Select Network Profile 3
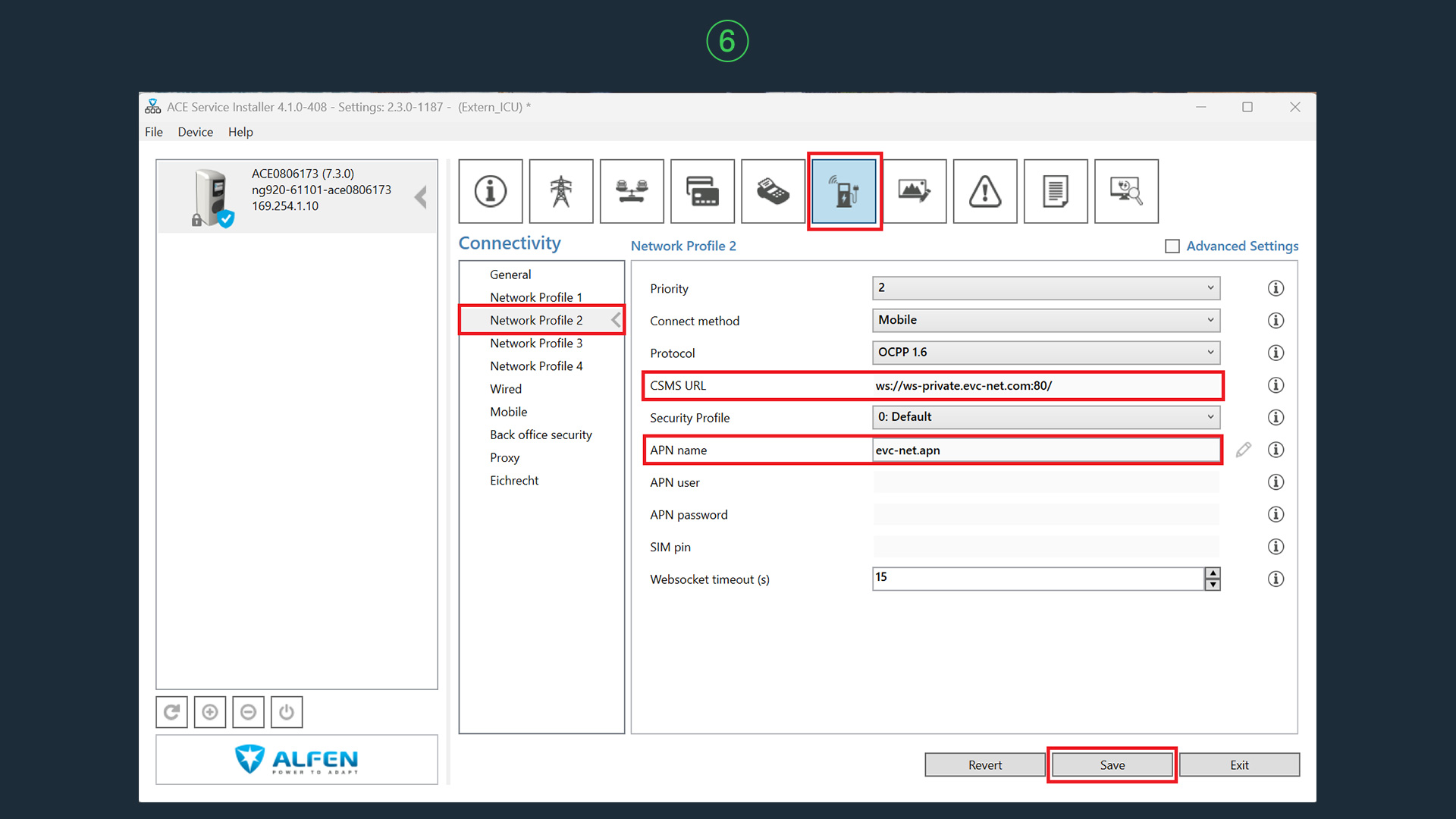Screen dimensions: 1456x819 536,343
